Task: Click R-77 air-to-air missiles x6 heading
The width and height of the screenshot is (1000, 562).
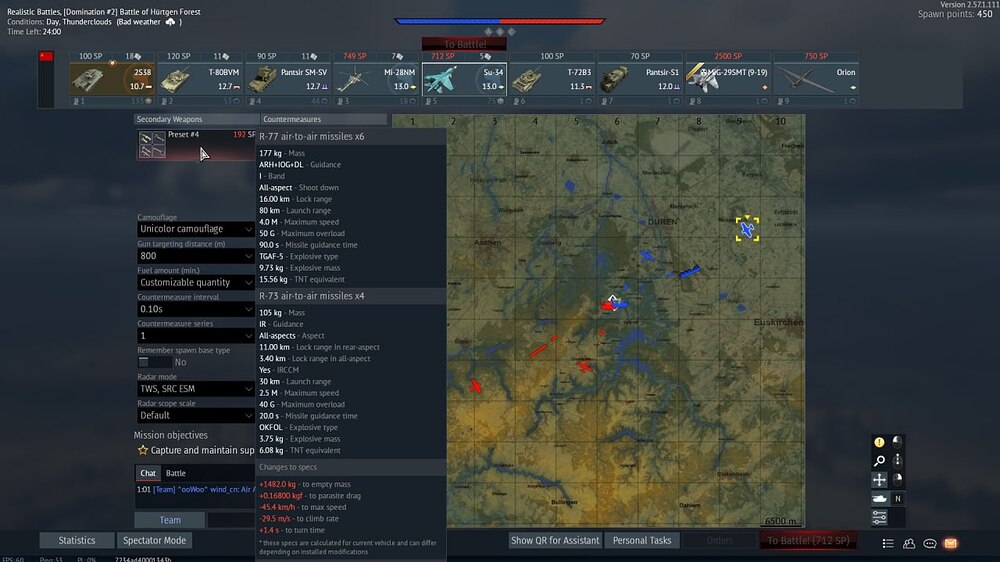Action: click(312, 137)
